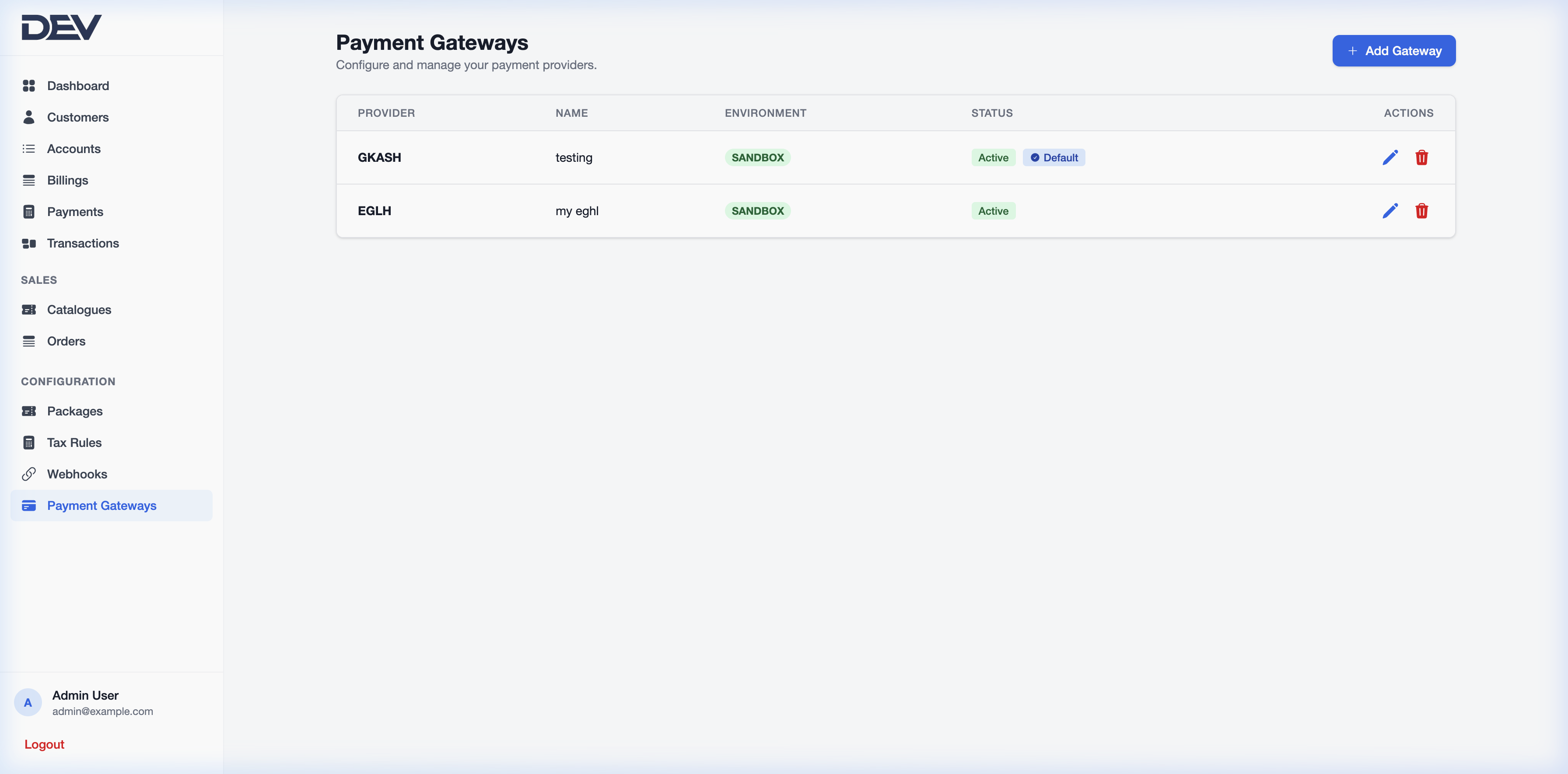Click the Admin User avatar circle

[28, 702]
